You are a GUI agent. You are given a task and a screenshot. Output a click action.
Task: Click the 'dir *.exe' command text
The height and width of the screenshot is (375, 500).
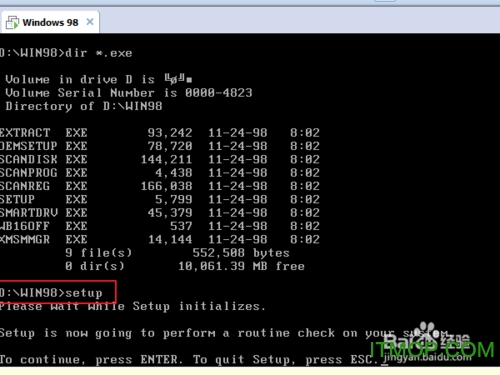[99, 53]
